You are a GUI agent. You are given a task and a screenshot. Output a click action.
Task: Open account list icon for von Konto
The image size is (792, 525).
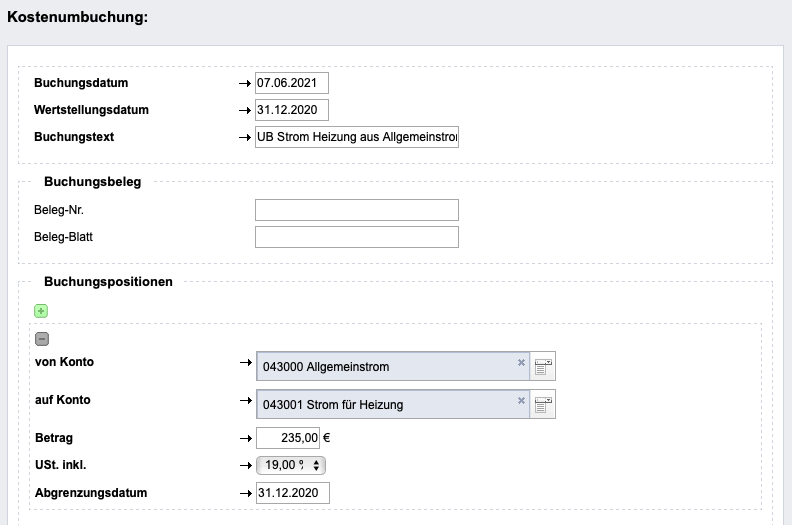pos(542,366)
